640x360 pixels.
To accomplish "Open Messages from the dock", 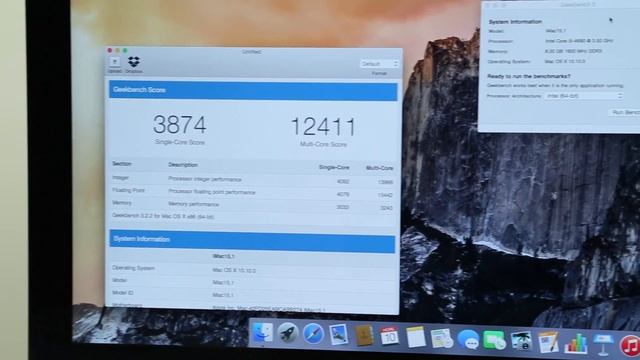I will coord(468,340).
